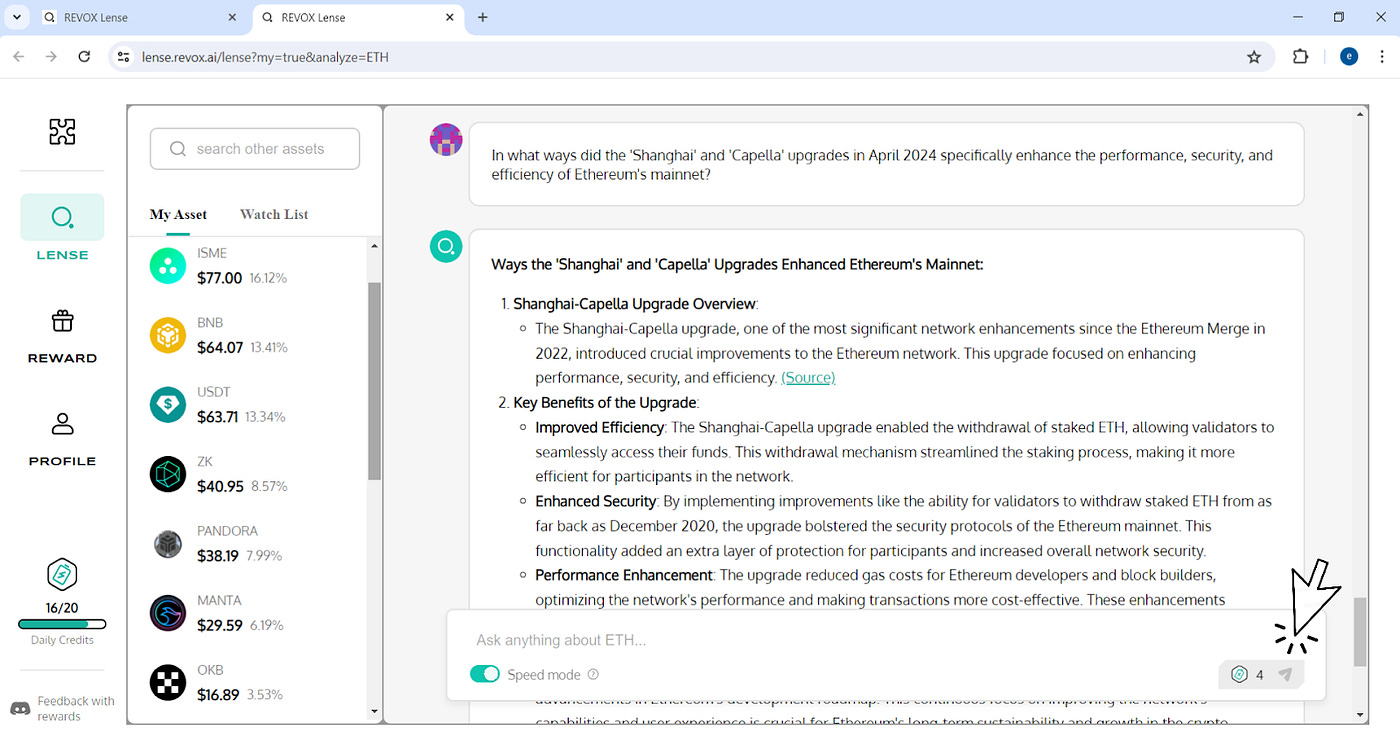
Task: Select the MANTA token icon
Action: 168,613
